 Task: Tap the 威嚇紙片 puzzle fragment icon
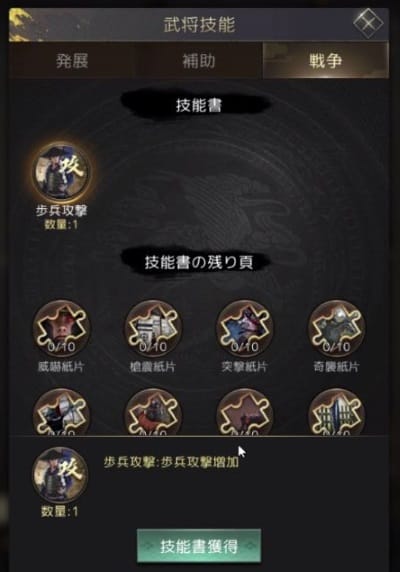61,328
